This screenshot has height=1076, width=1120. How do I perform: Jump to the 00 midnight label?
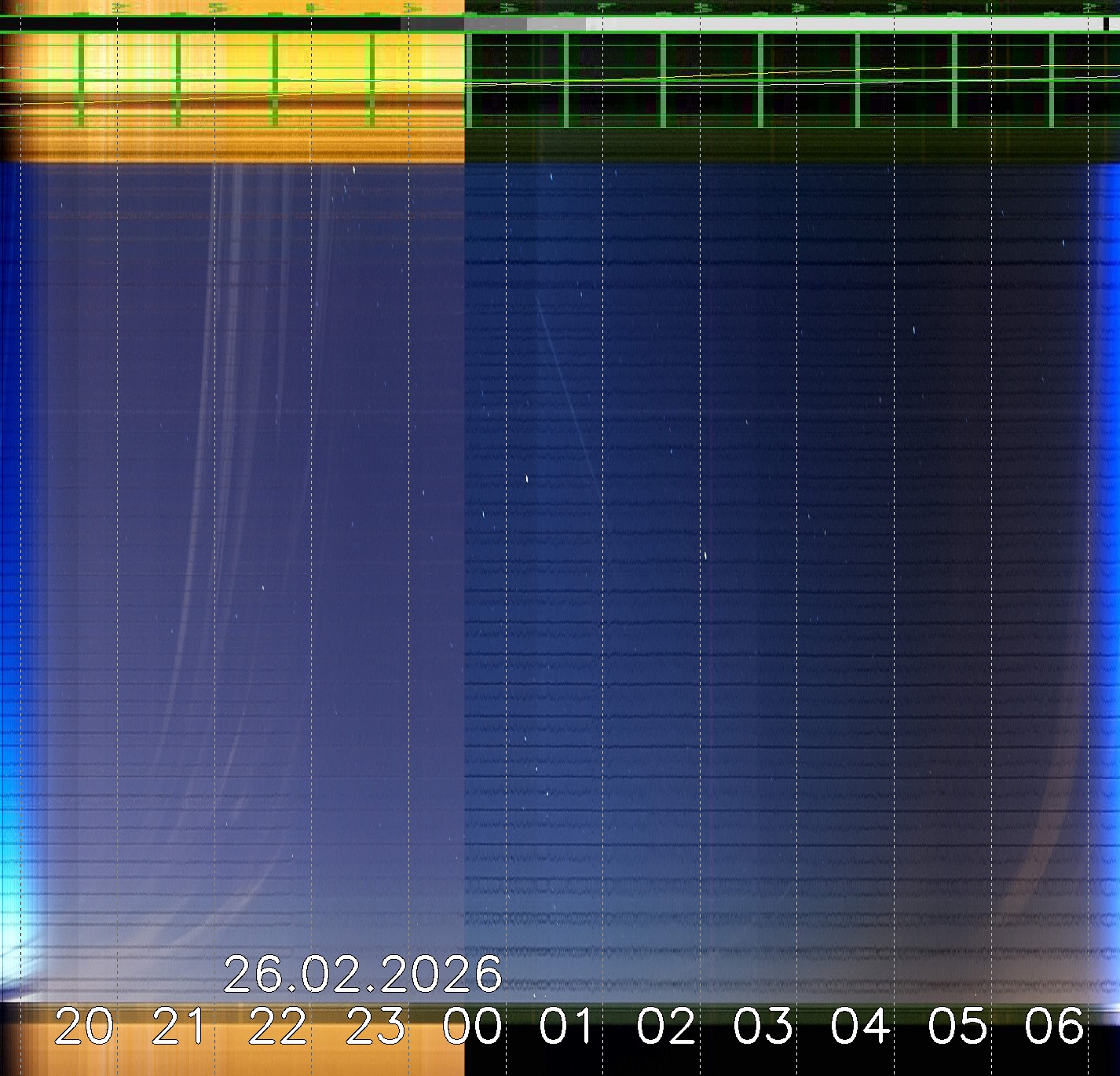click(472, 1026)
